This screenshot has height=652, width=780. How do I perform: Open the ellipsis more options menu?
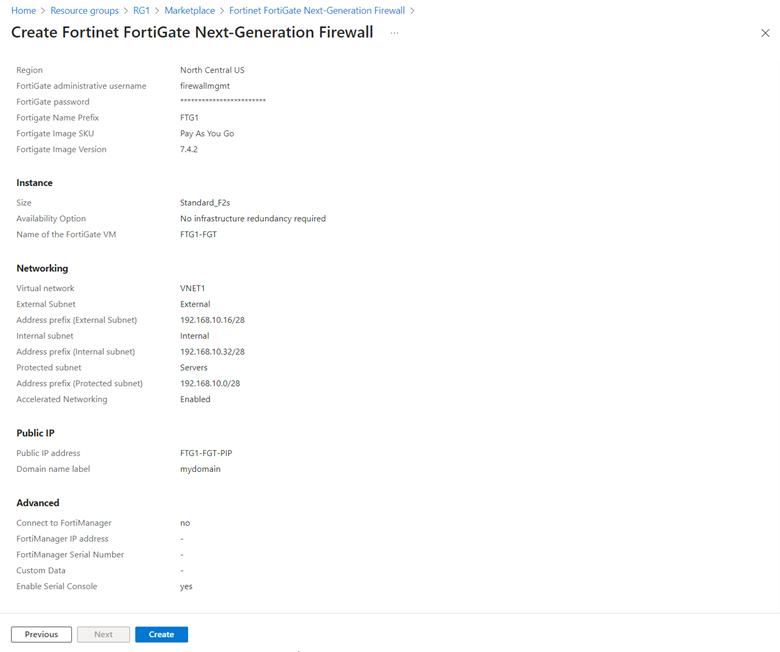(394, 33)
